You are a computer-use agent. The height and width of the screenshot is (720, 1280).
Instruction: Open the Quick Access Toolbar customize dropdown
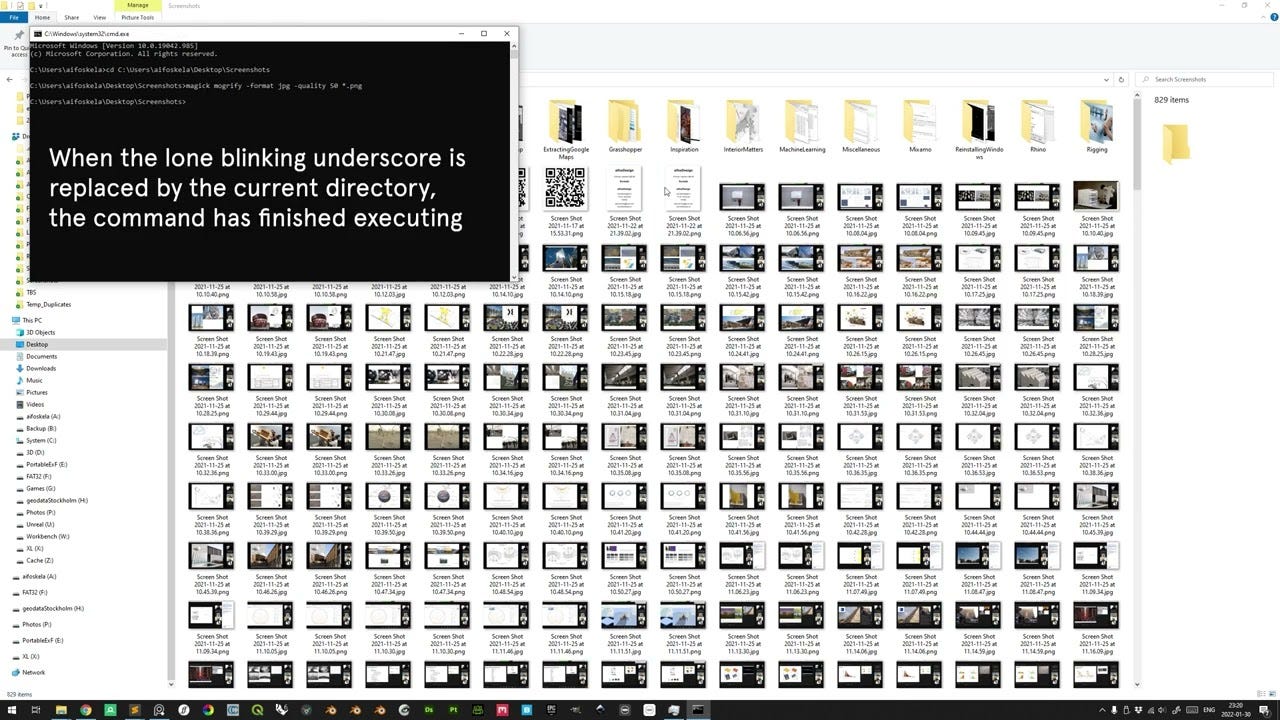tap(42, 6)
